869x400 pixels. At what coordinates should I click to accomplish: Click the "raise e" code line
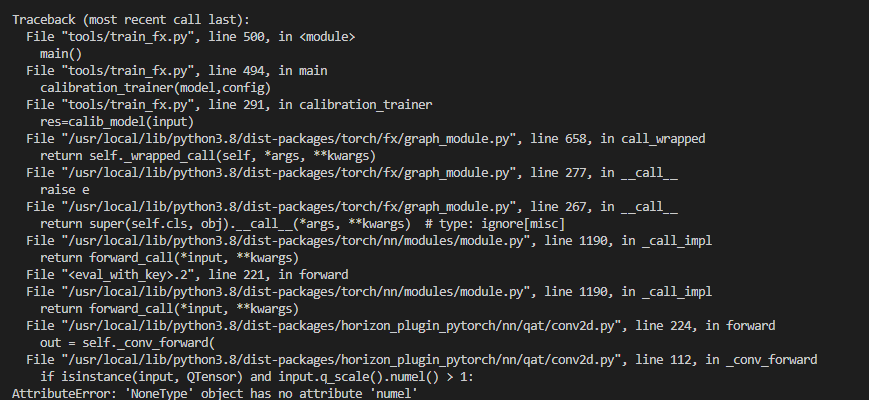click(x=64, y=189)
